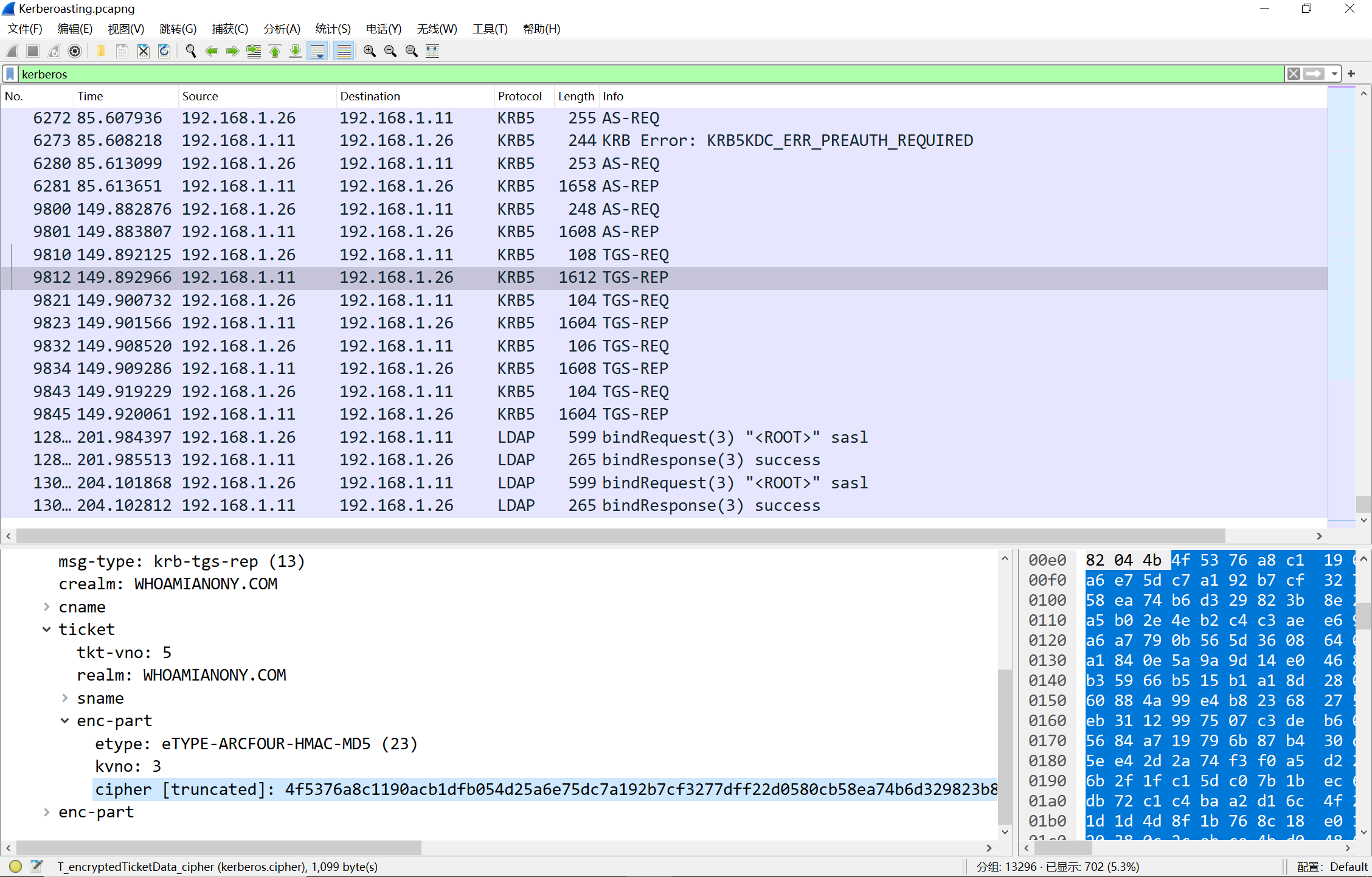Click the packet list horizontal scrollbar

[620, 536]
